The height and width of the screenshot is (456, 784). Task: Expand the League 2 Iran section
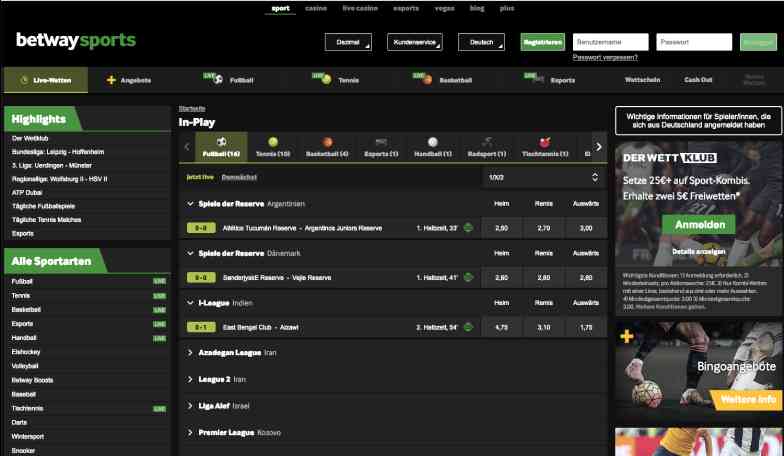pos(190,380)
